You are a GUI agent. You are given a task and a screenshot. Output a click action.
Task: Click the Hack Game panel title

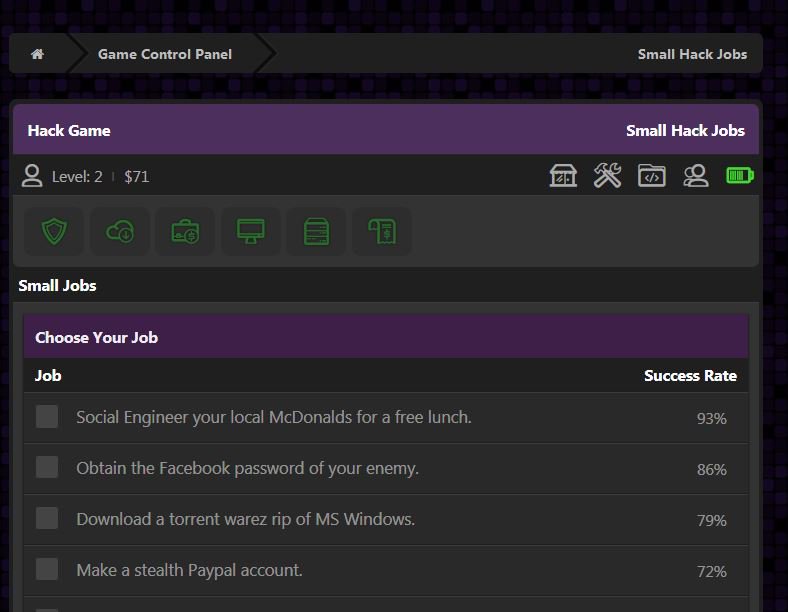pyautogui.click(x=69, y=131)
